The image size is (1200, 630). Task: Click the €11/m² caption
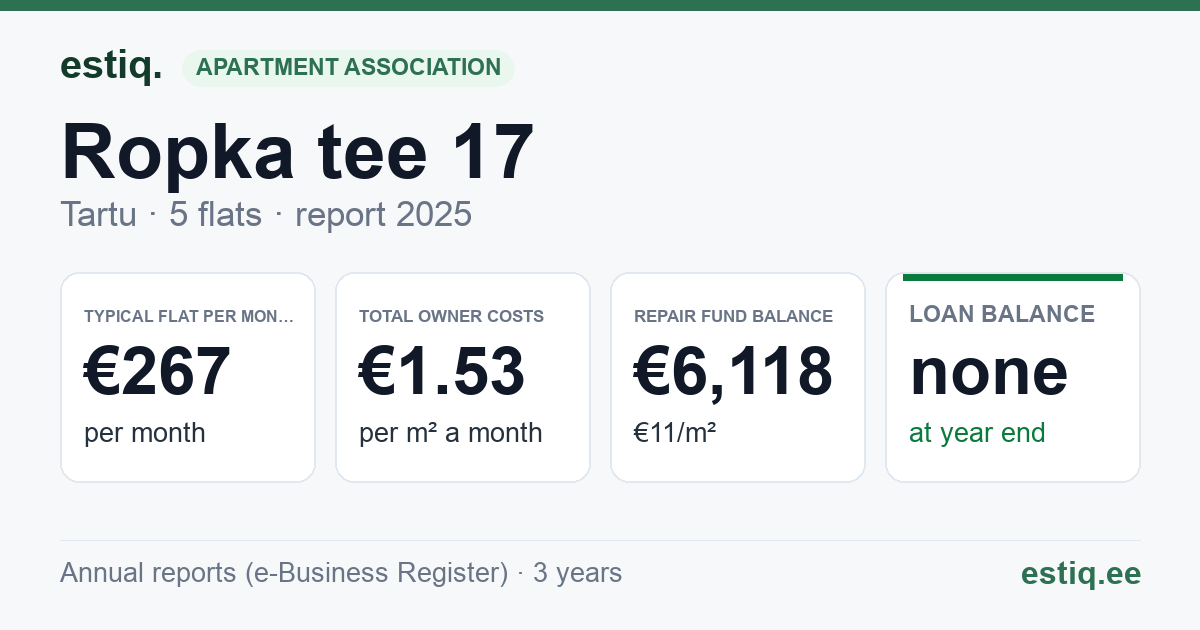click(675, 433)
